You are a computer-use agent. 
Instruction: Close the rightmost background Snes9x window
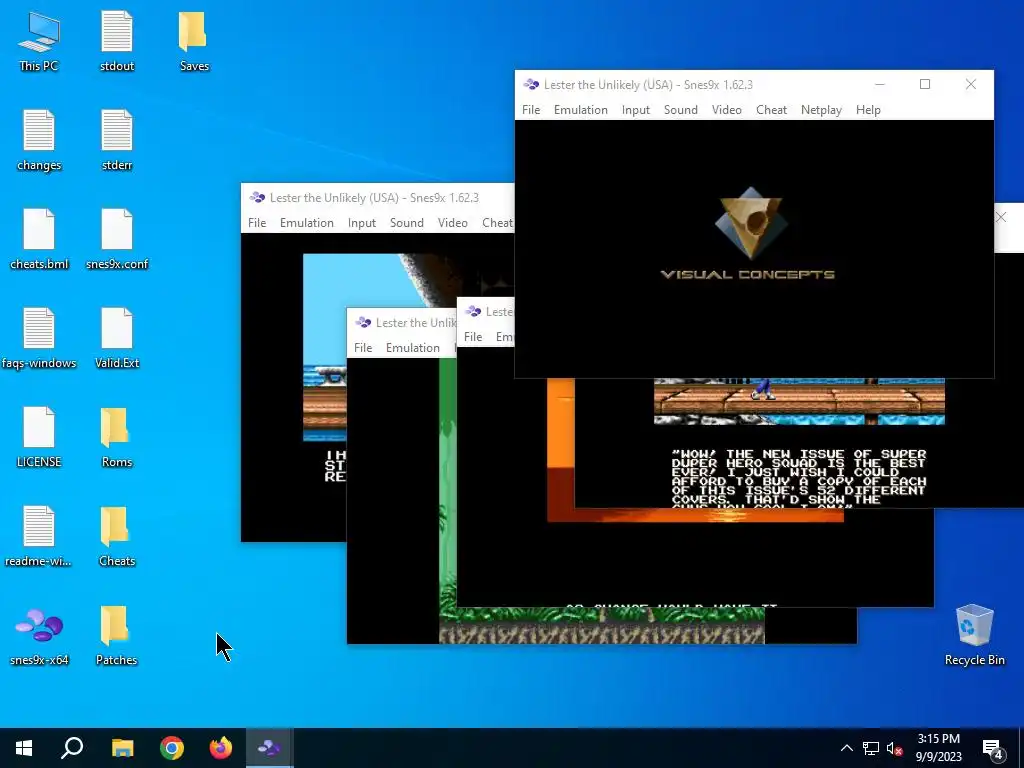click(1000, 217)
